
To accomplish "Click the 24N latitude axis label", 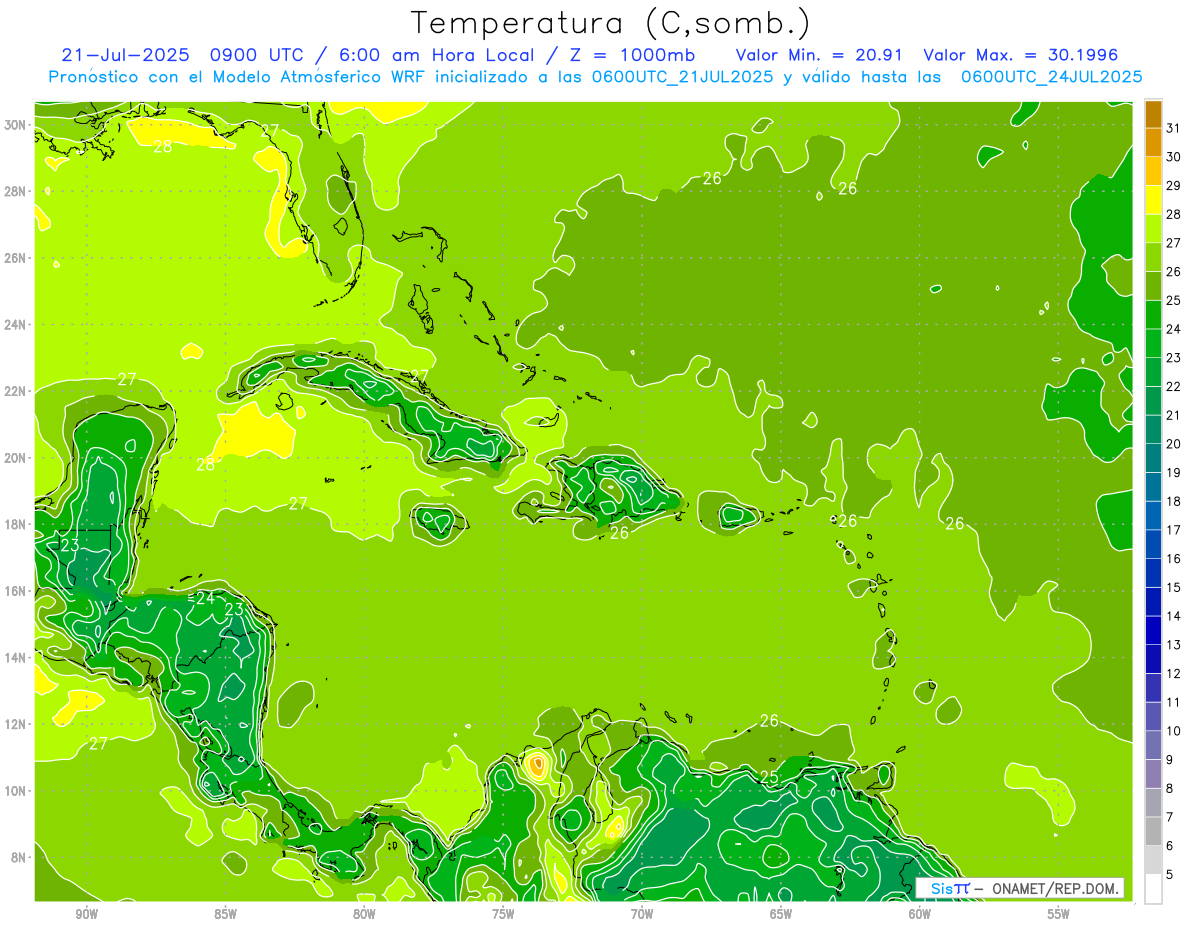I will point(16,324).
